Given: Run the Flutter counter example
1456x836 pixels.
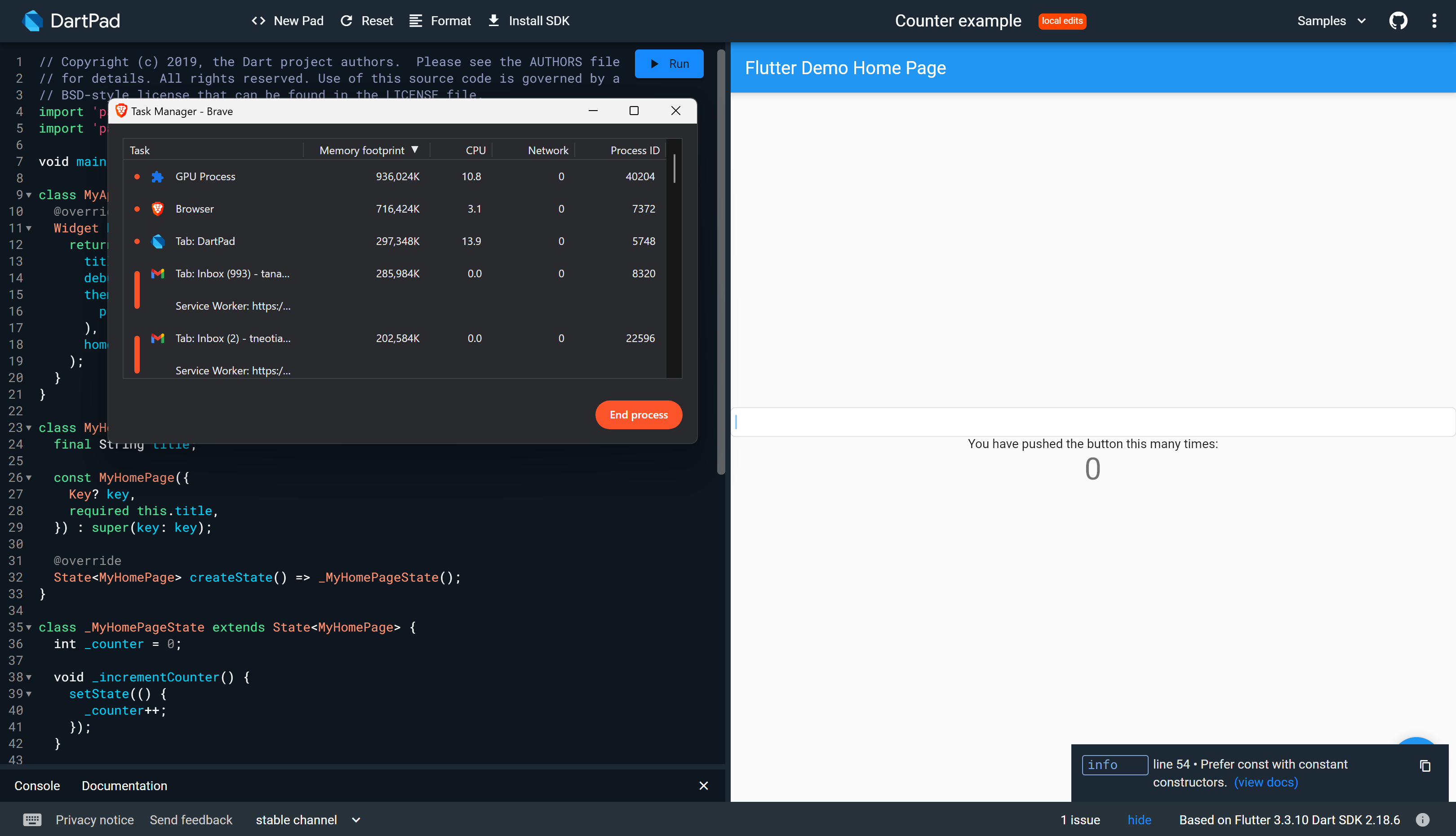Looking at the screenshot, I should pyautogui.click(x=669, y=64).
